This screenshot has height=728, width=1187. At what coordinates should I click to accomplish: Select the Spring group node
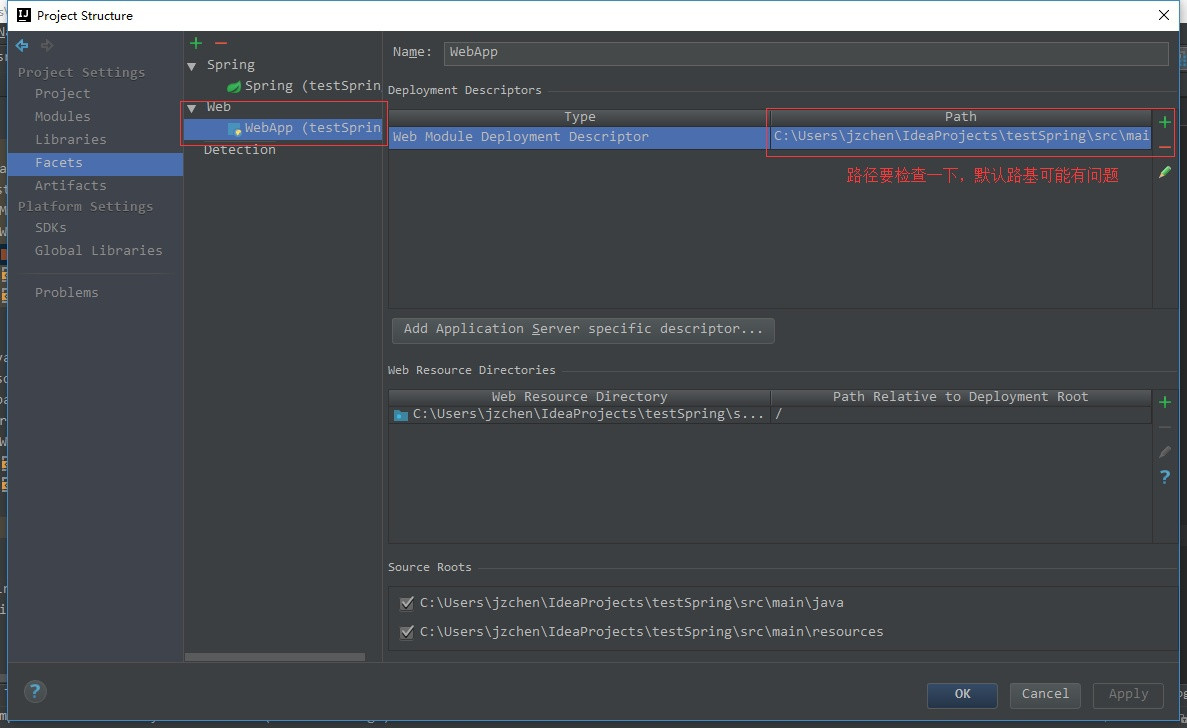231,65
